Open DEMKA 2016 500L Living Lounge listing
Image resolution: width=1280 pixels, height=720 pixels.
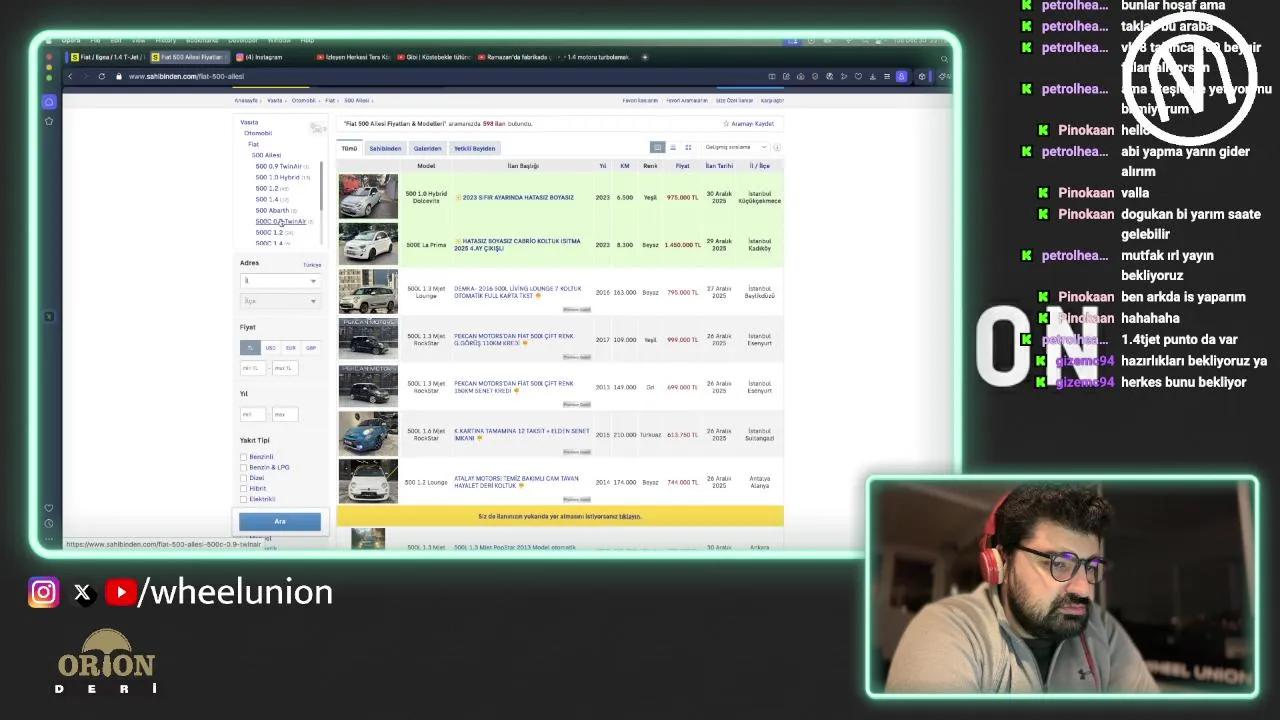click(x=517, y=292)
